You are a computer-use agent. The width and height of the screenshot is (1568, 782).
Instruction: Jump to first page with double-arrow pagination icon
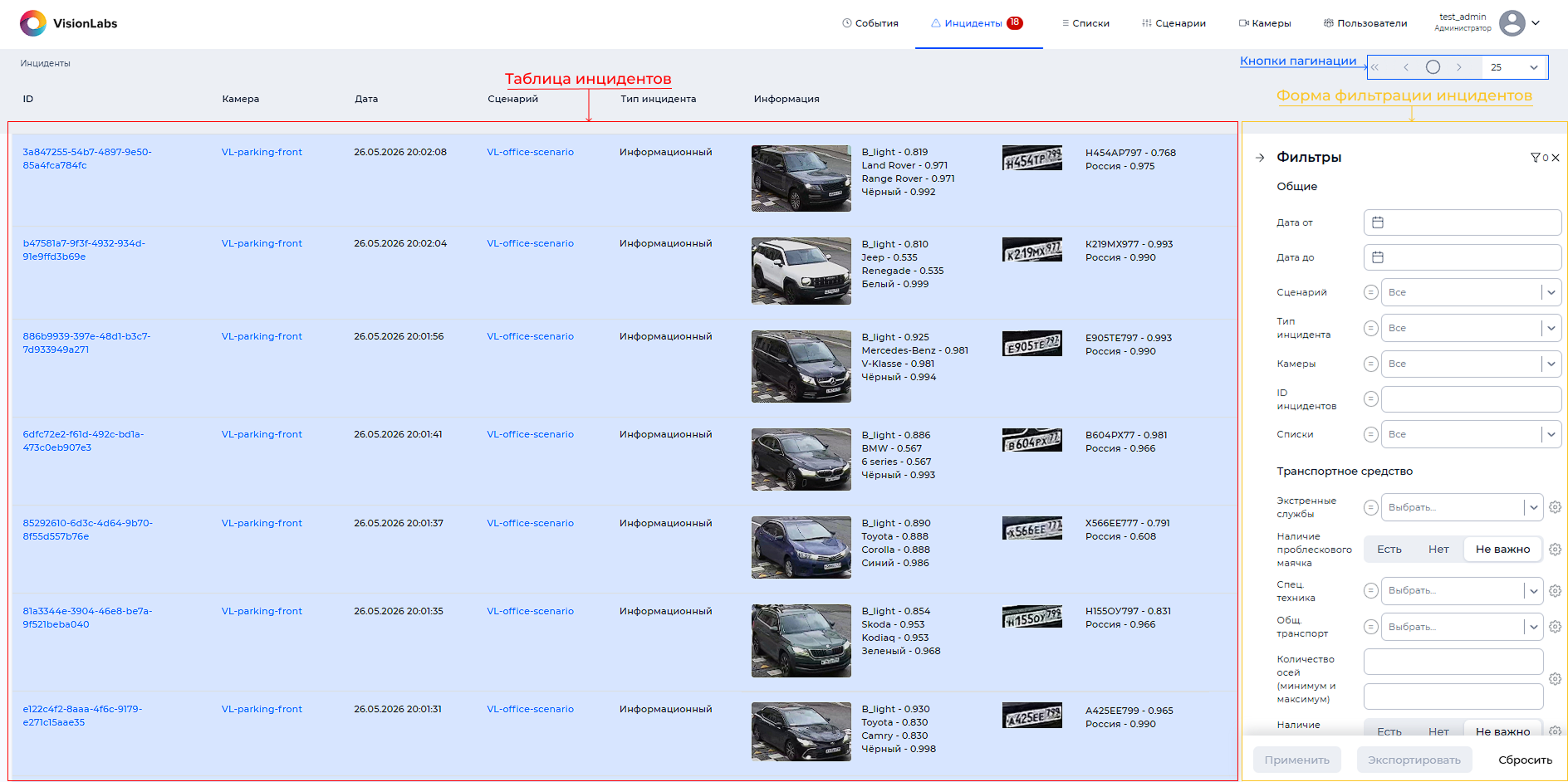pyautogui.click(x=1375, y=67)
